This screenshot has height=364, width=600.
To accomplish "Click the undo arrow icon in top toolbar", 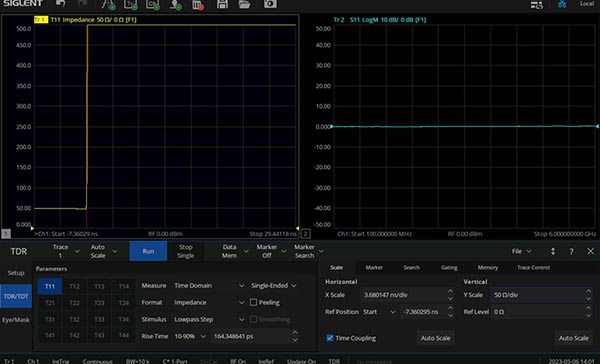I will pyautogui.click(x=60, y=3).
